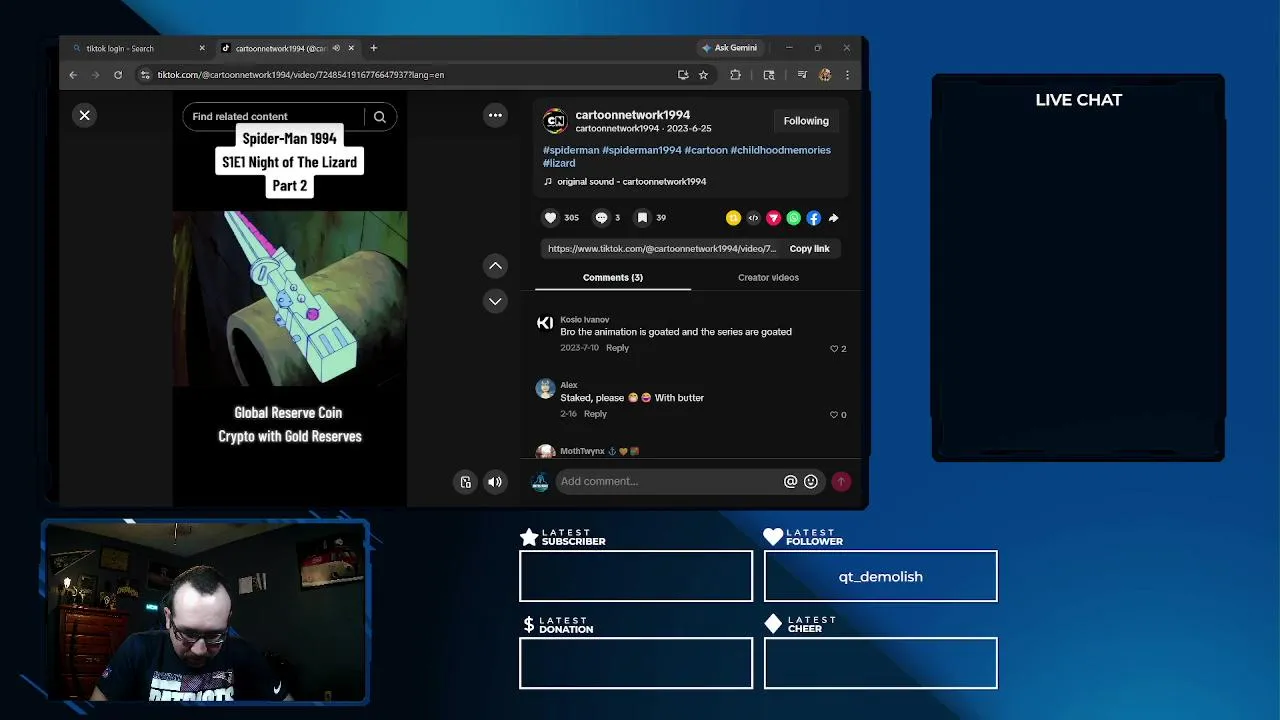The image size is (1280, 720).
Task: Reply to Kosio Ivanov's comment
Action: (617, 348)
